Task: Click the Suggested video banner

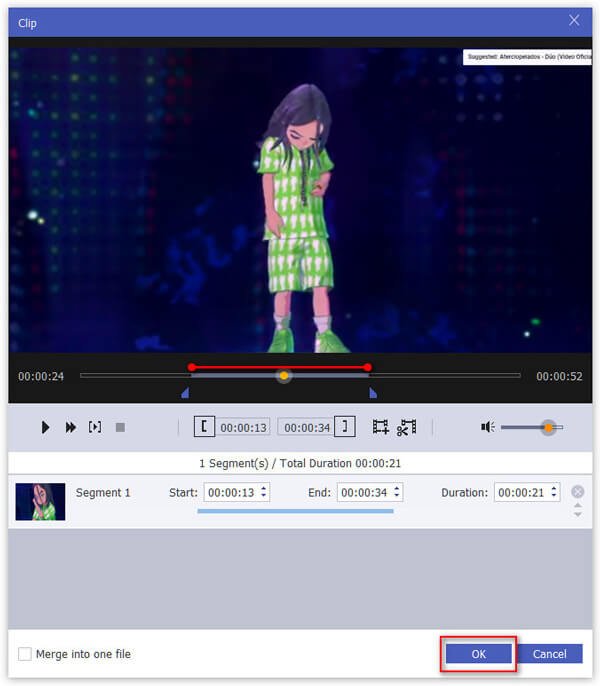Action: pos(527,57)
